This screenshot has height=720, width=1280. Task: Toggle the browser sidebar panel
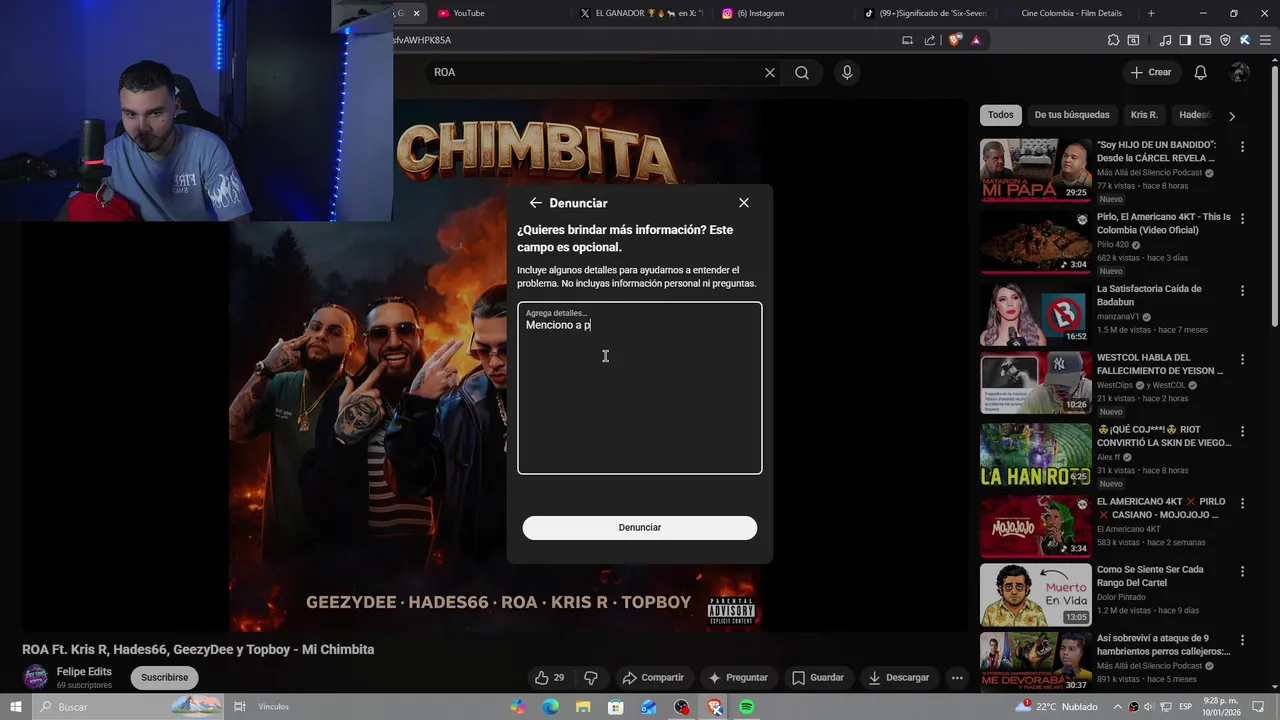(1185, 40)
